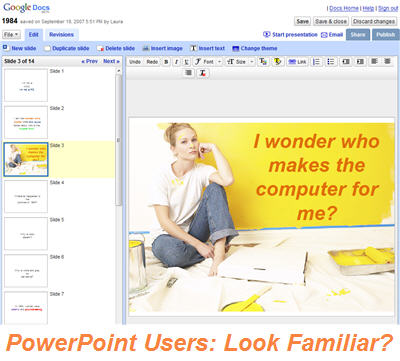Click the Sign out link
The height and width of the screenshot is (361, 400).
click(388, 8)
